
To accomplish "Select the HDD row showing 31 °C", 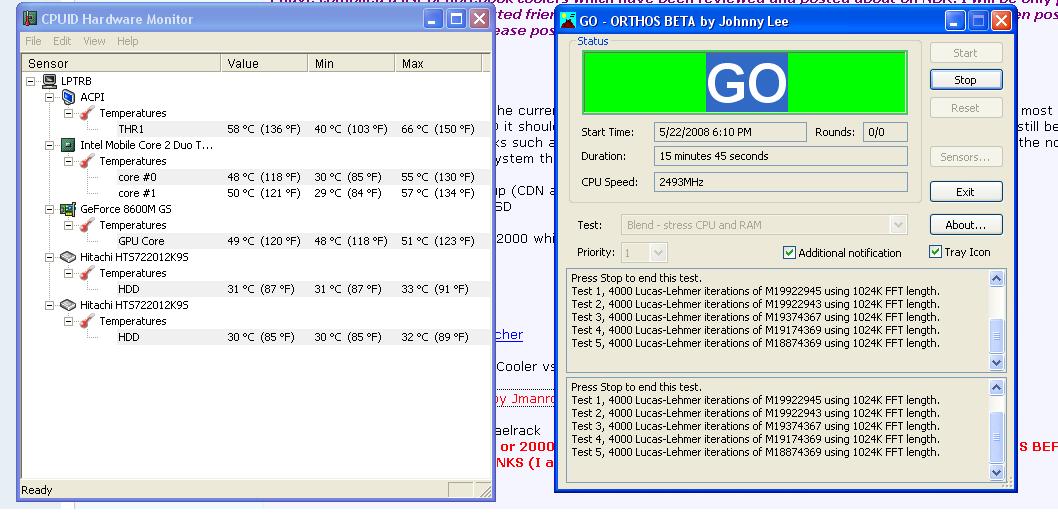I will 256,289.
